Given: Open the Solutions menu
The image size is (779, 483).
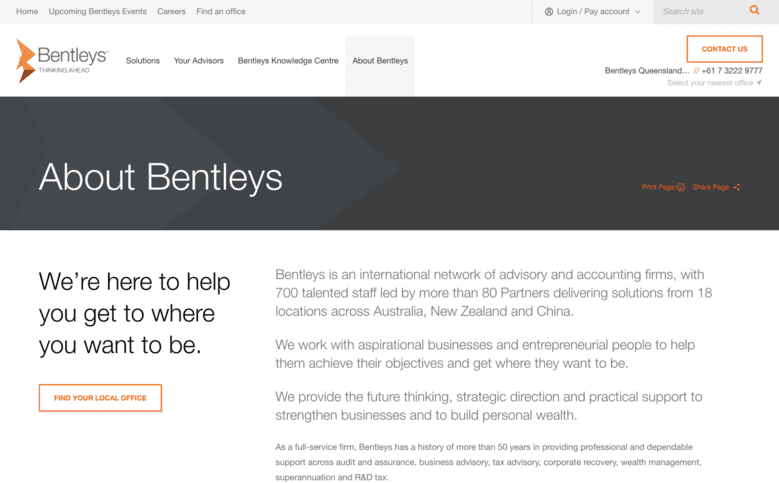Looking at the screenshot, I should pyautogui.click(x=143, y=61).
